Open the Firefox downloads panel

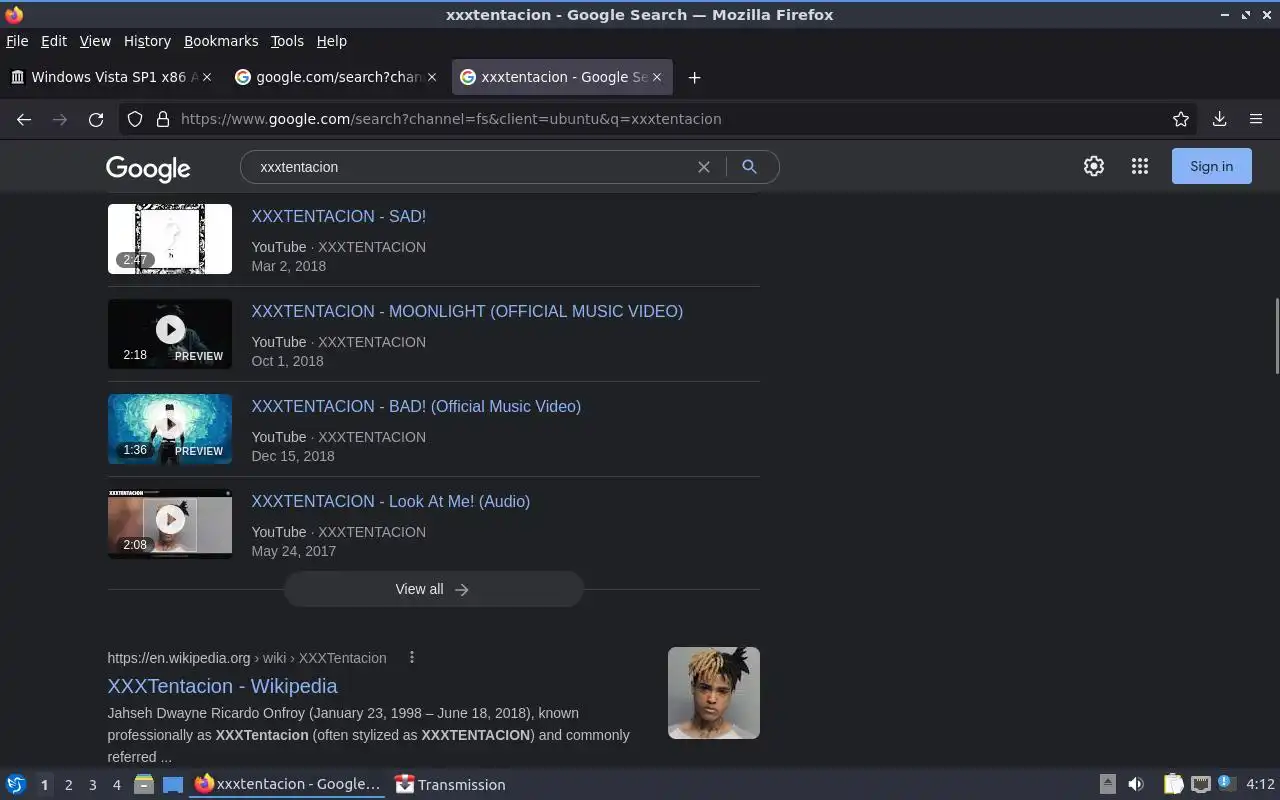click(1219, 119)
